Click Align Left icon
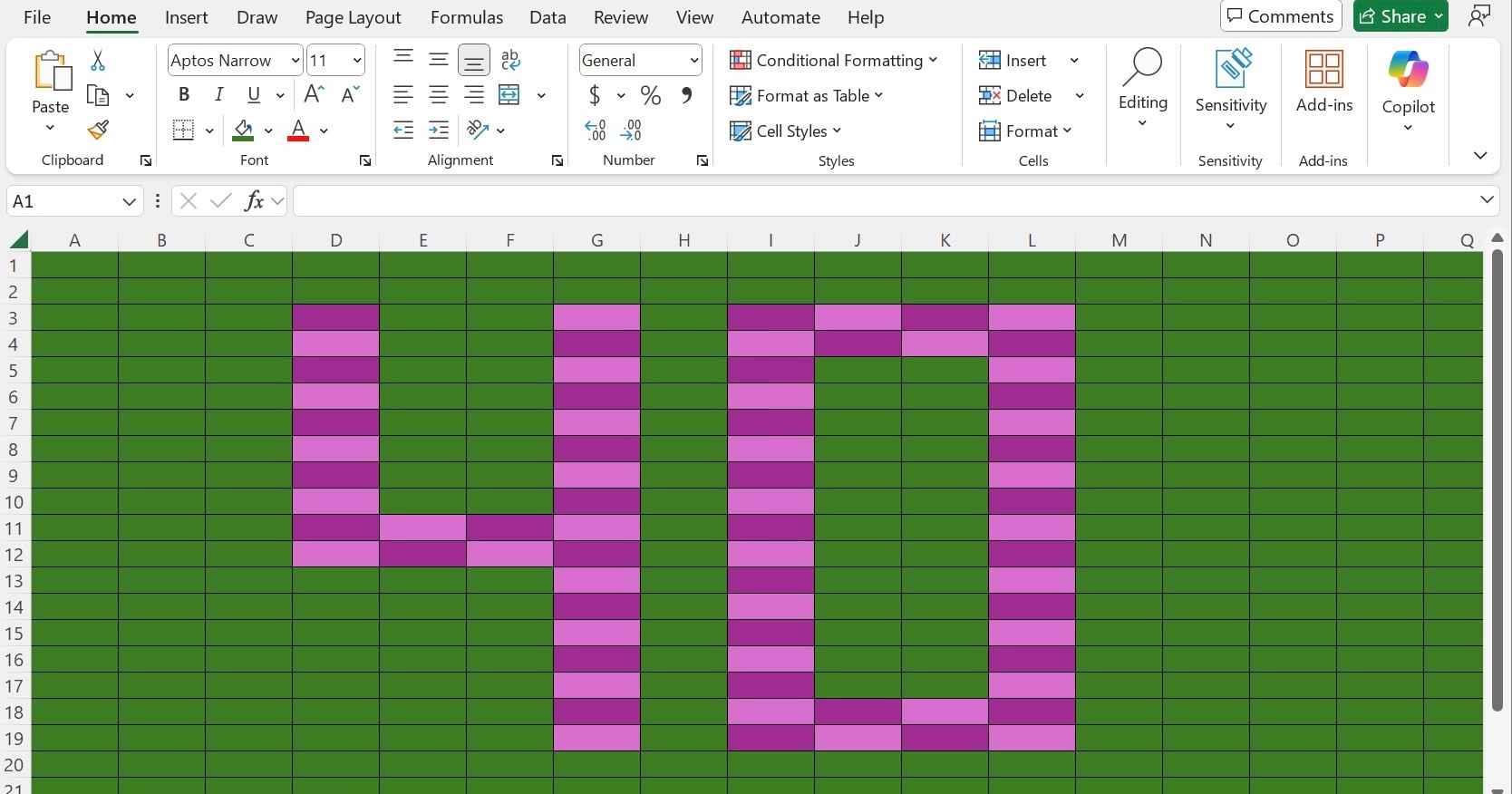 pos(403,95)
